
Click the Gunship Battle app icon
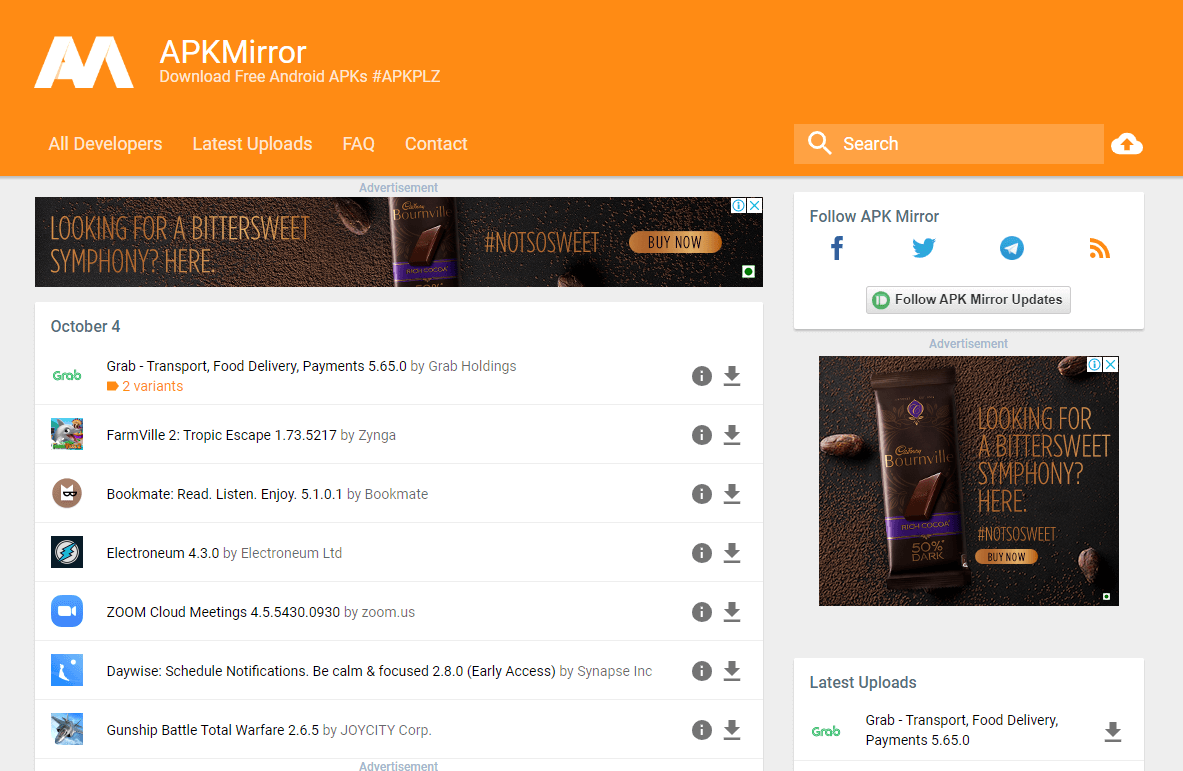tap(66, 729)
